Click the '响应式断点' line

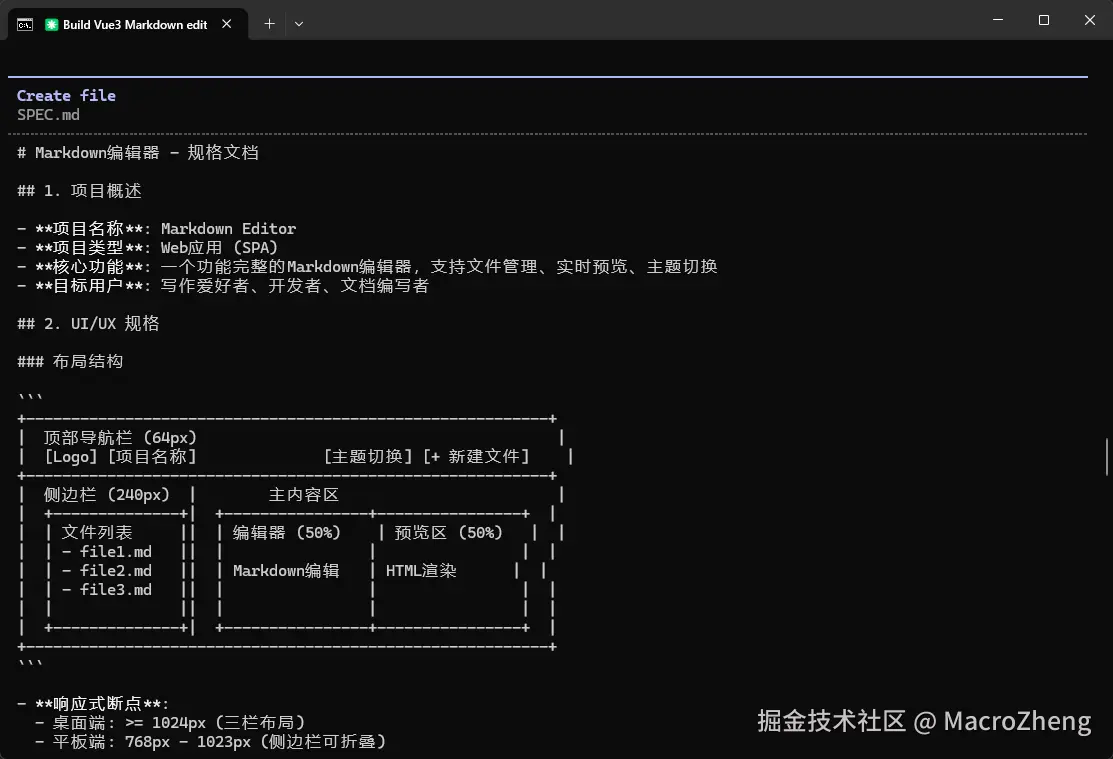pos(93,704)
